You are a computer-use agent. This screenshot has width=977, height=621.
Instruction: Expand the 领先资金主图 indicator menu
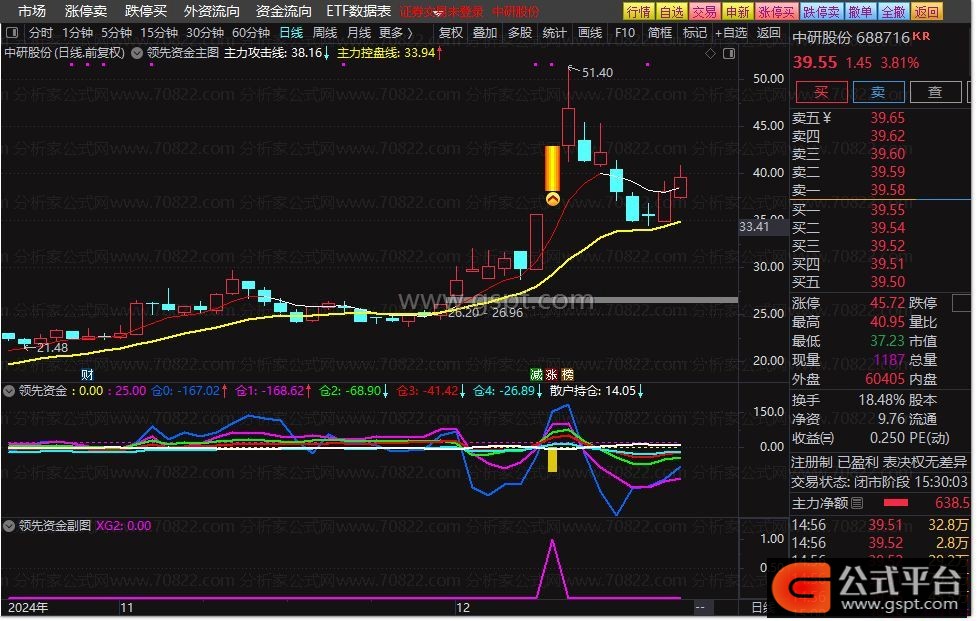tap(136, 53)
